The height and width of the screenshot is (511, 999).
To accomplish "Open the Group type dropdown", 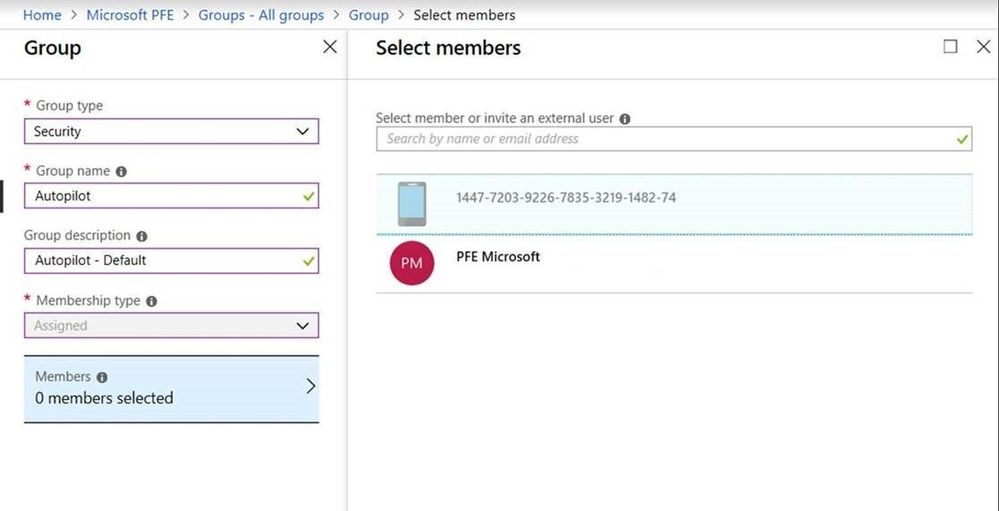I will click(171, 131).
